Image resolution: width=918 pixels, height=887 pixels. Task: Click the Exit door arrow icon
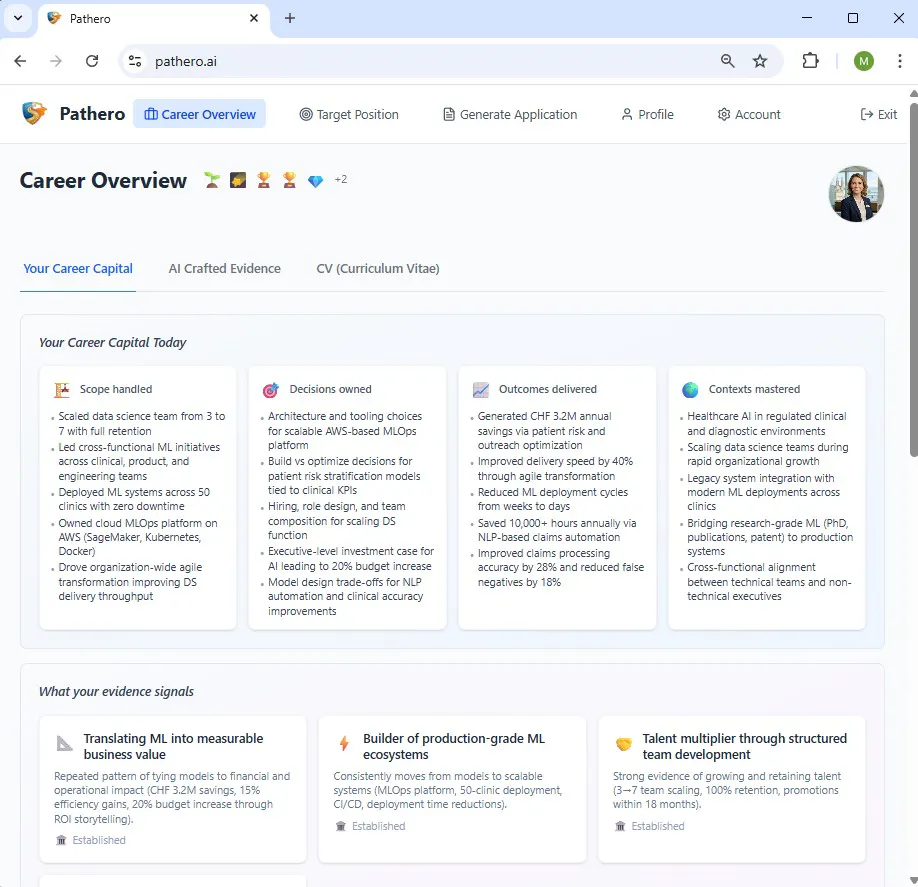[x=866, y=114]
